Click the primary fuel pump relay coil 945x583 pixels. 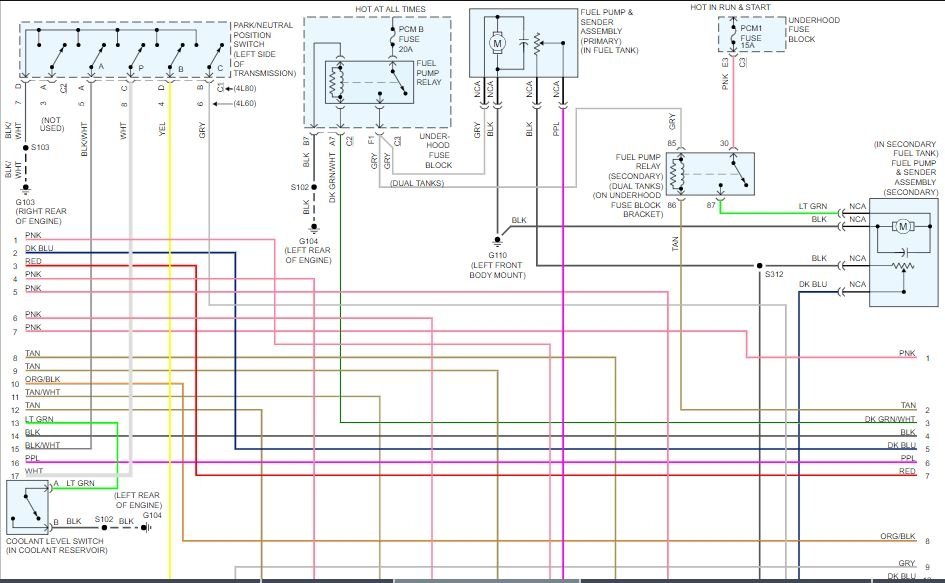(x=337, y=83)
